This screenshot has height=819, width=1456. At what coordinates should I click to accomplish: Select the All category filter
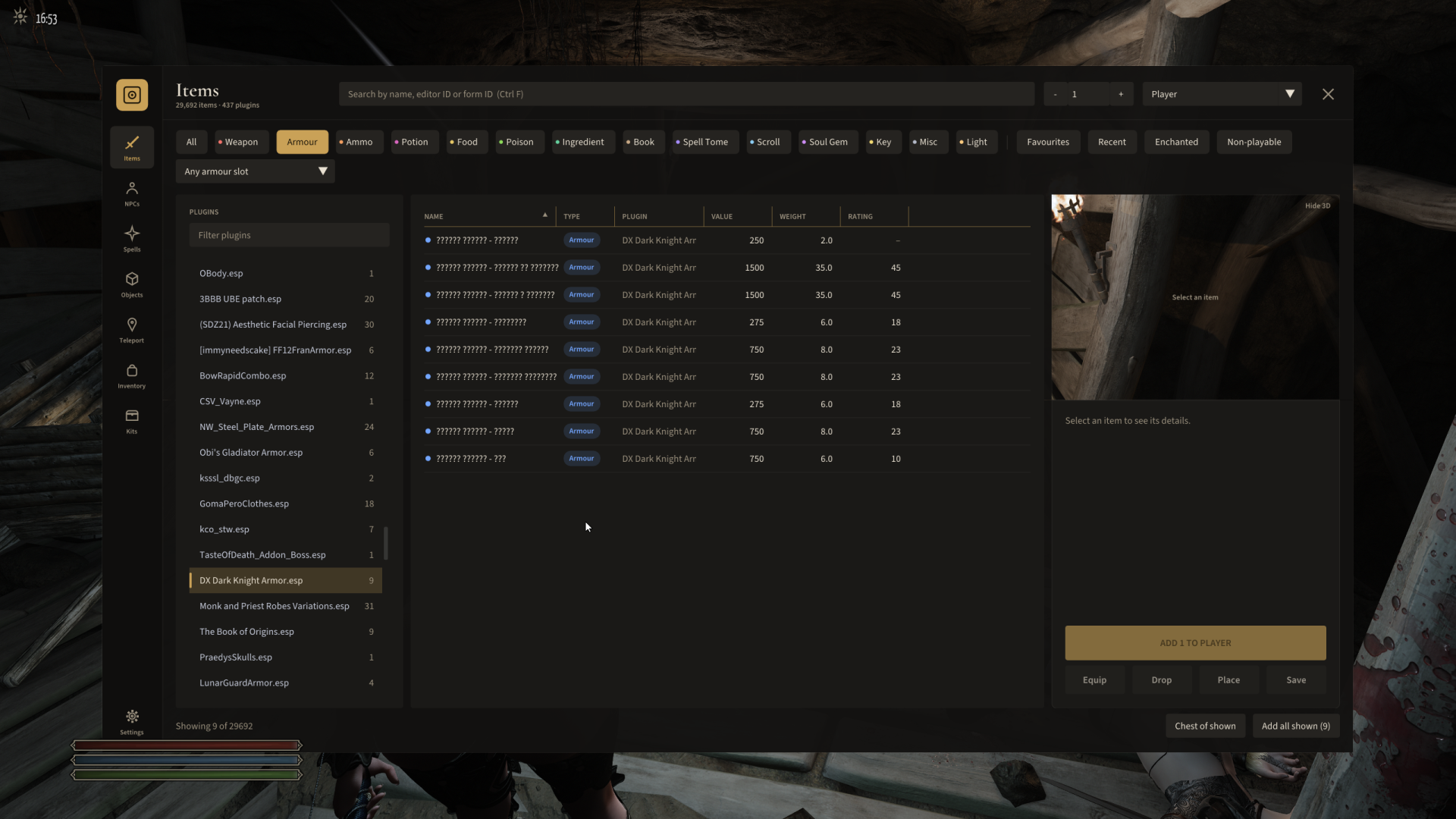click(191, 142)
